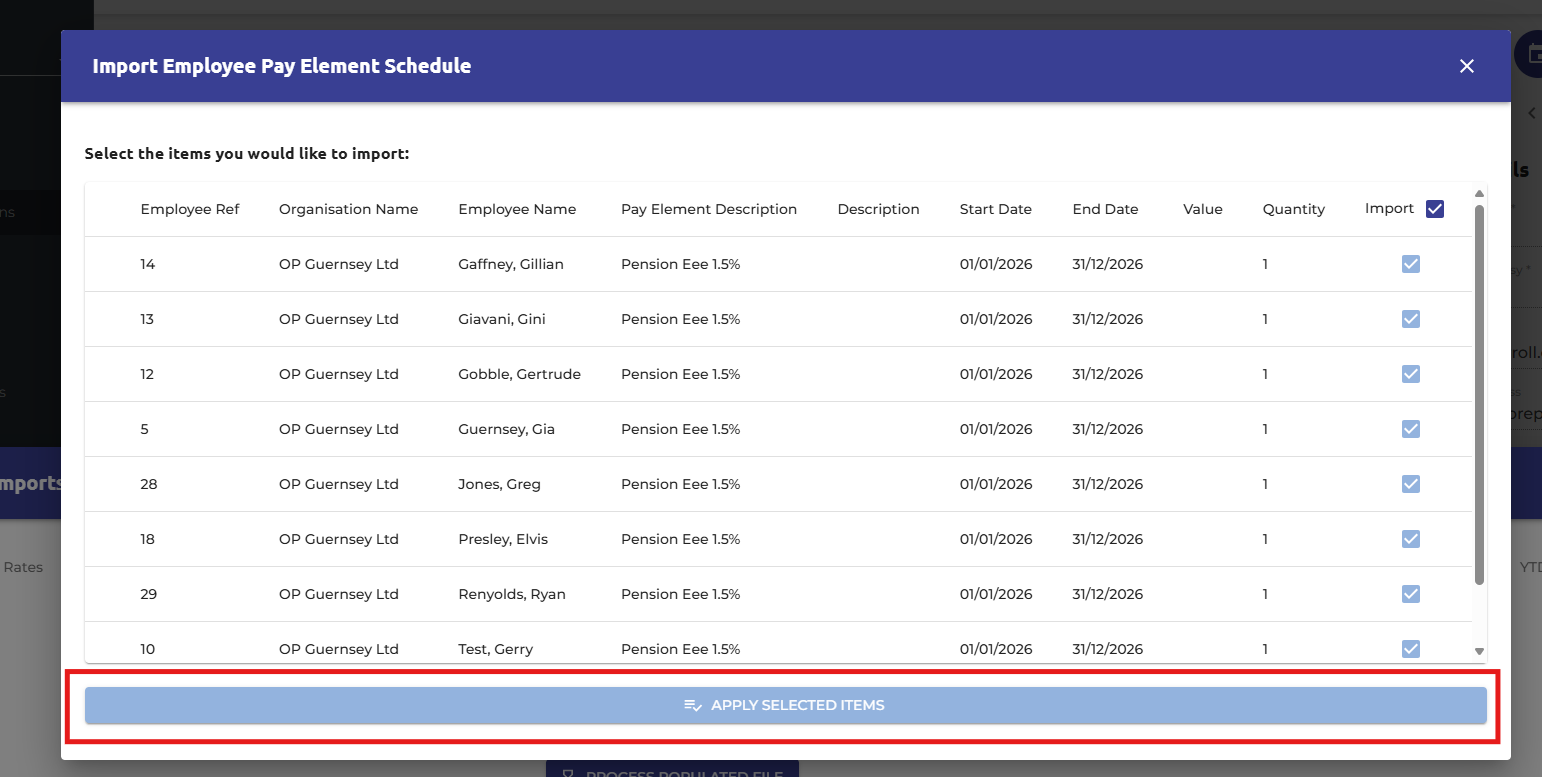Screen dimensions: 1542x777
Task: Select the name cell Giavani, Gini
Action: click(x=501, y=319)
